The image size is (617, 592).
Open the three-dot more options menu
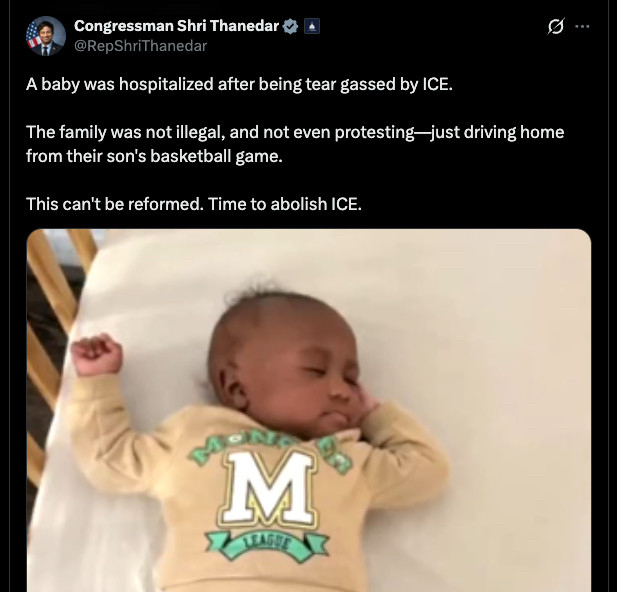(x=582, y=26)
